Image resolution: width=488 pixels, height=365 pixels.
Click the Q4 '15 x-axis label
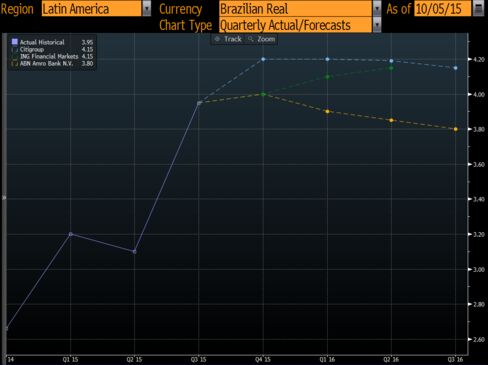coord(263,360)
